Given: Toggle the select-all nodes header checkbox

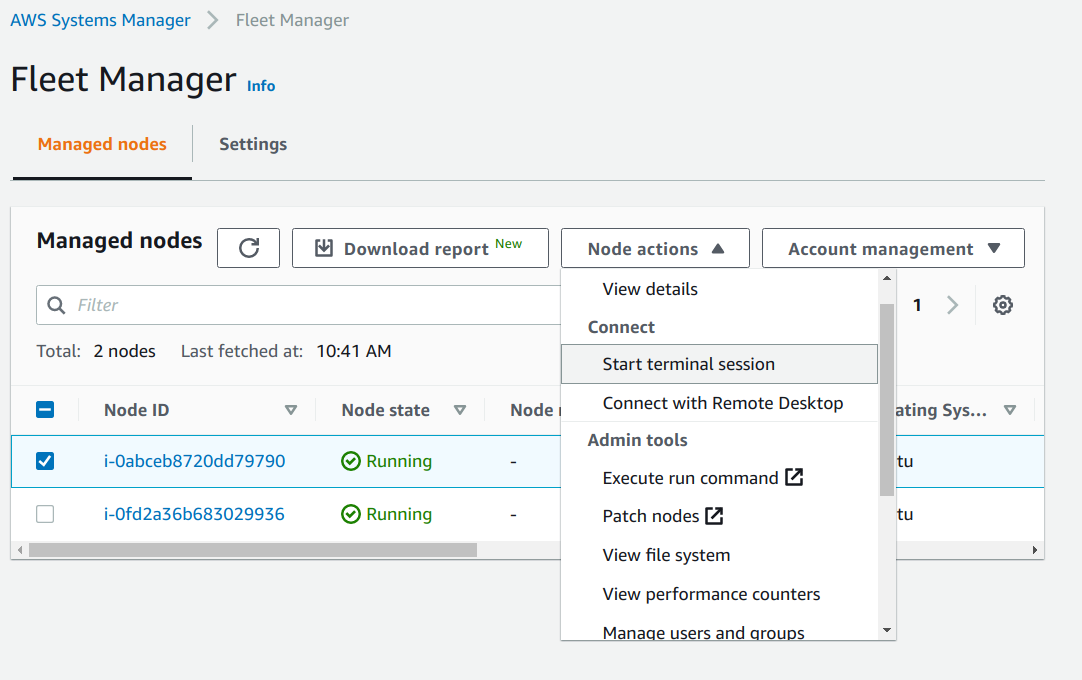Looking at the screenshot, I should click(45, 410).
